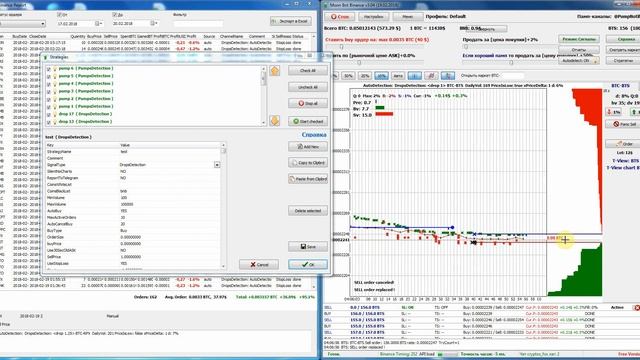Screen dimensions: 640x360
Task: Toggle checkbox for pump 1 strategy
Action: [49, 107]
